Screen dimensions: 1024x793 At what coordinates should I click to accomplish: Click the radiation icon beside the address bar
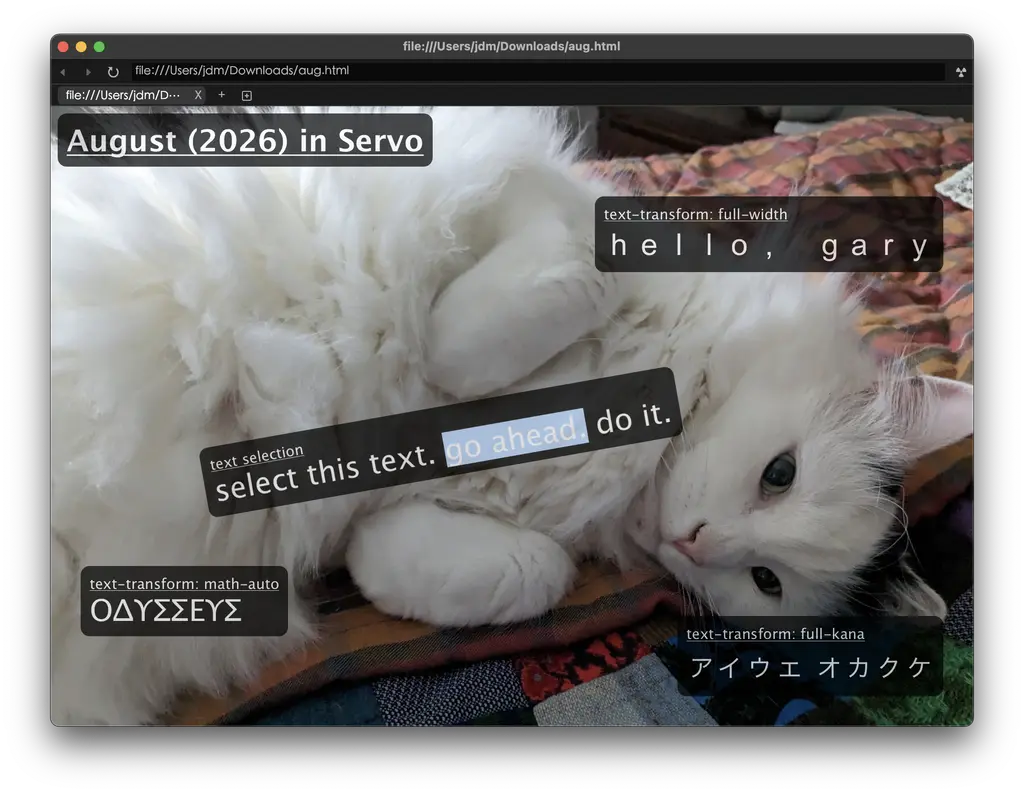coord(961,72)
